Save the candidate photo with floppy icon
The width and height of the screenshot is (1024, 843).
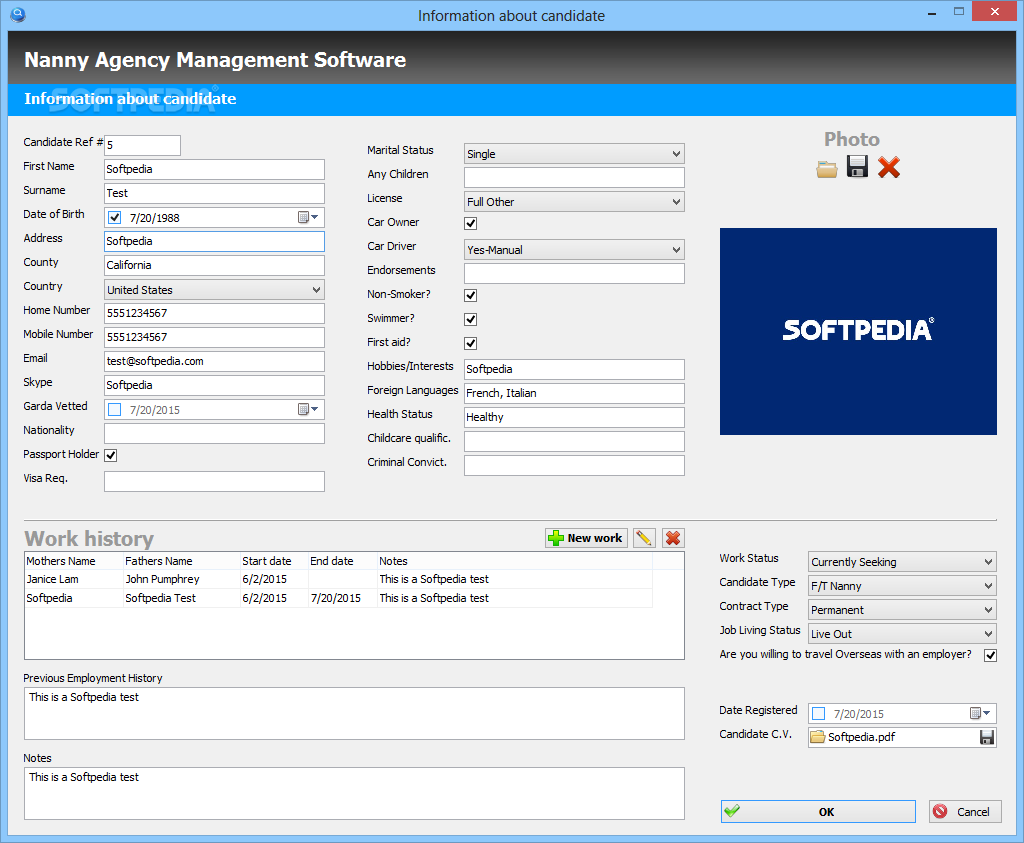click(x=857, y=167)
